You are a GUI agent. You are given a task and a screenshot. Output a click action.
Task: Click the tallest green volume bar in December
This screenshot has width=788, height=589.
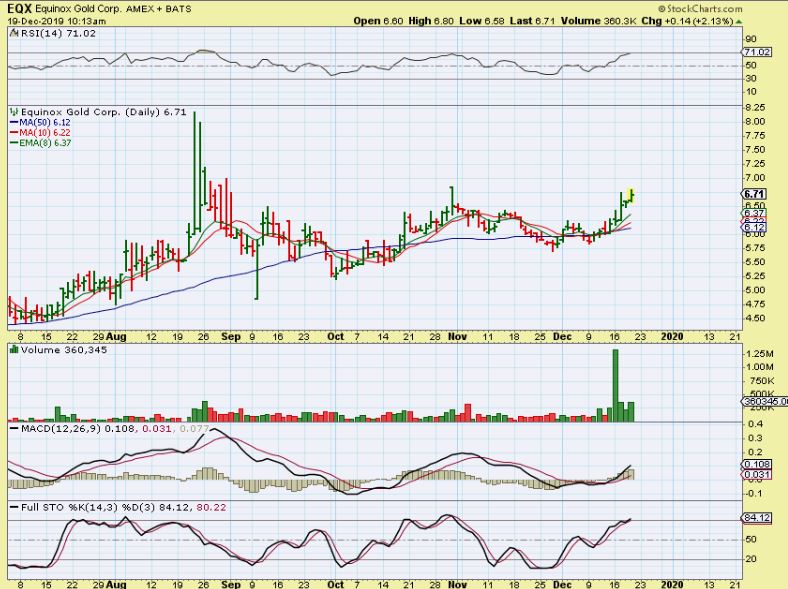tap(615, 385)
